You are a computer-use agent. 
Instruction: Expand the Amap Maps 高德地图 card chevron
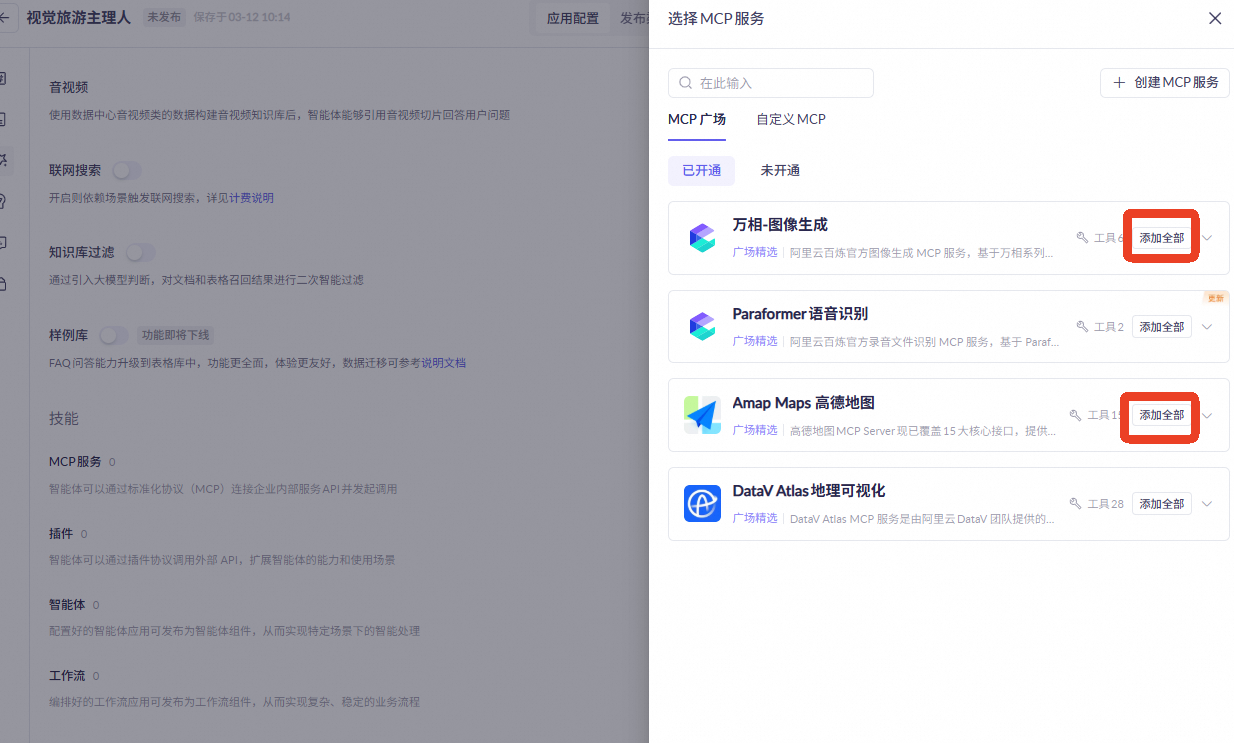click(x=1207, y=415)
